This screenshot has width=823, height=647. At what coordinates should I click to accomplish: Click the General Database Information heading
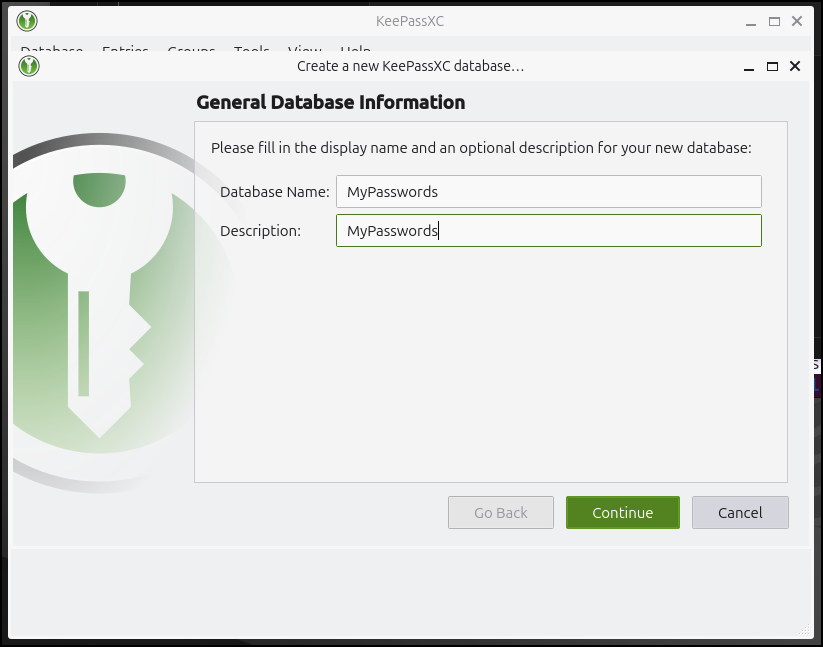coord(330,102)
